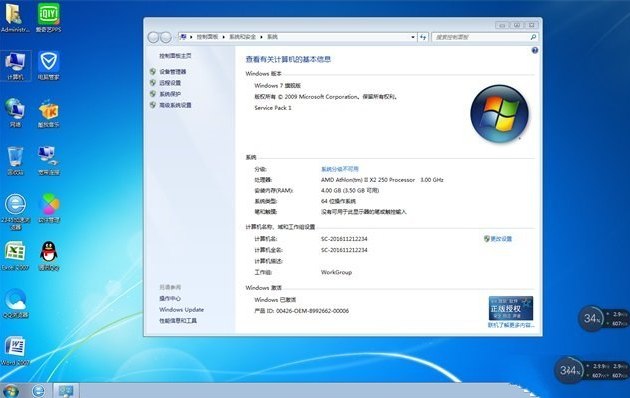This screenshot has width=630, height=398.
Task: Click the Forward arrow in System window
Action: pos(166,37)
